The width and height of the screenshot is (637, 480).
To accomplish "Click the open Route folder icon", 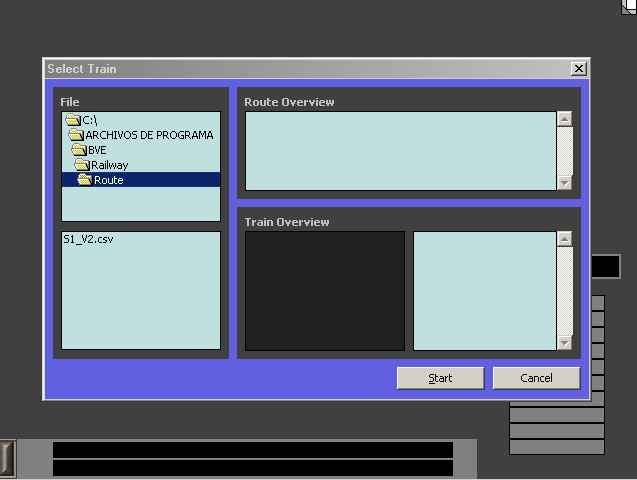I will [85, 180].
